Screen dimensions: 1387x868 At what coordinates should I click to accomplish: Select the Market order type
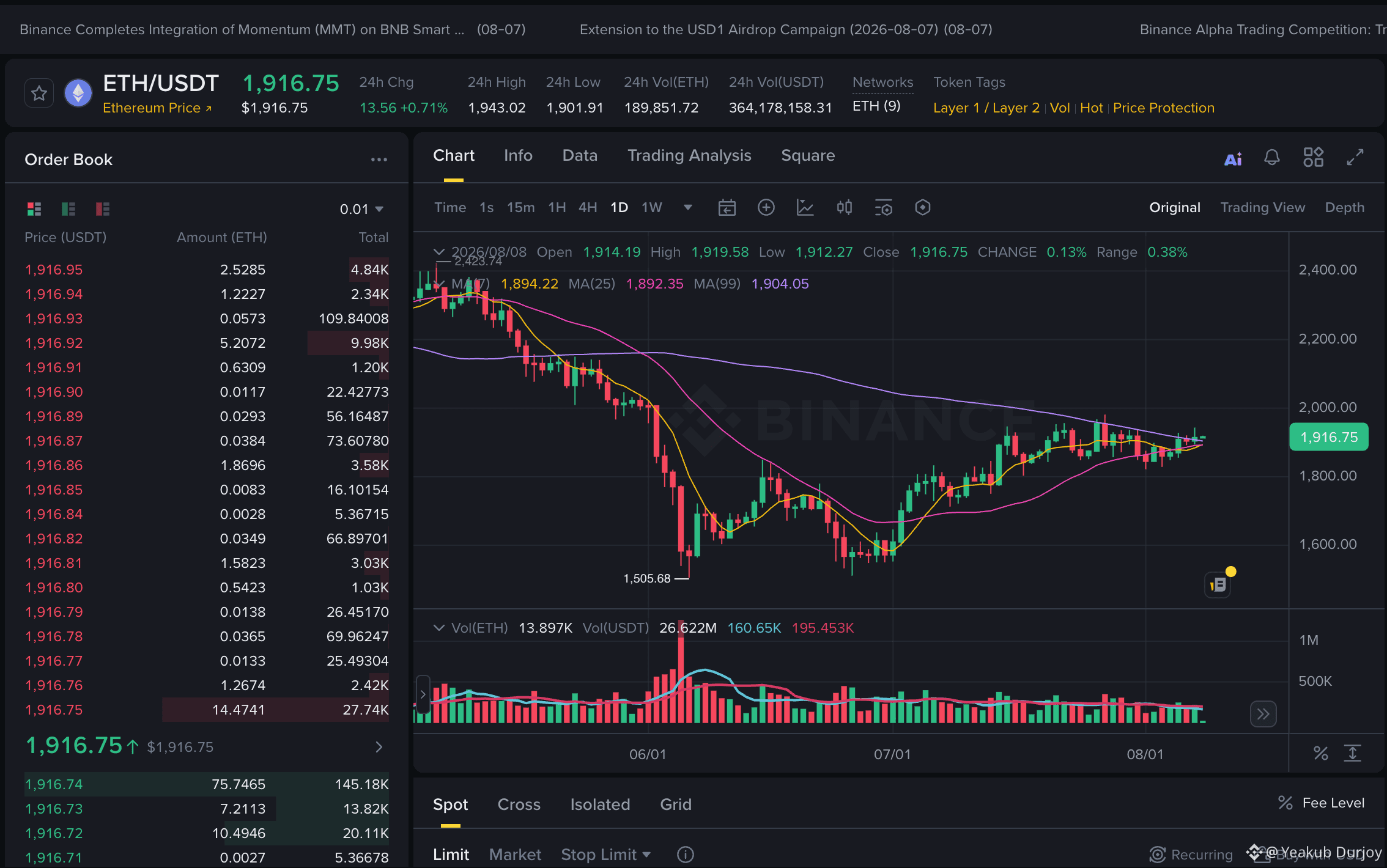(x=515, y=855)
